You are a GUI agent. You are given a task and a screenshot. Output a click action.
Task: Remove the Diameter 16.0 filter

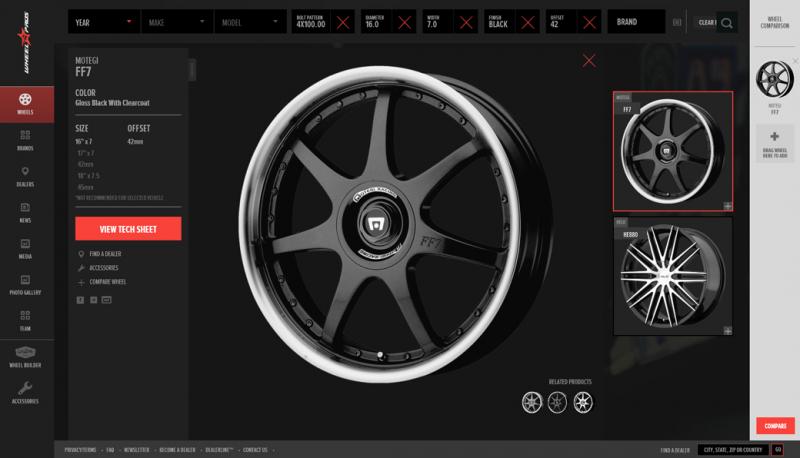click(405, 22)
